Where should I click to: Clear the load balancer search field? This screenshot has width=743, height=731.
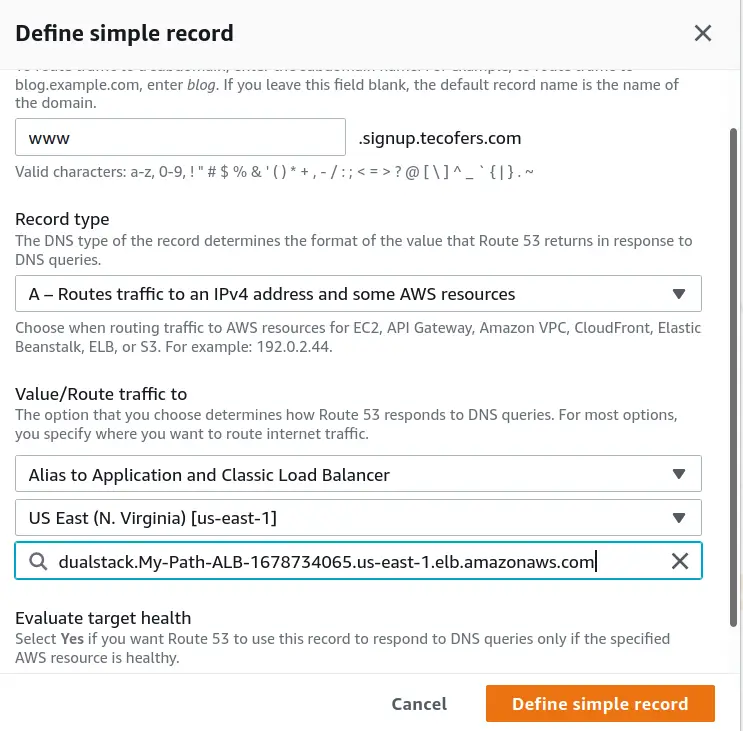pyautogui.click(x=680, y=561)
